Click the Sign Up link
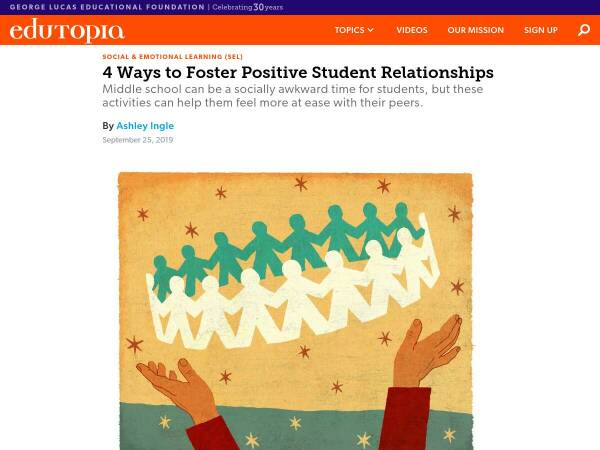The image size is (600, 450). 541,30
